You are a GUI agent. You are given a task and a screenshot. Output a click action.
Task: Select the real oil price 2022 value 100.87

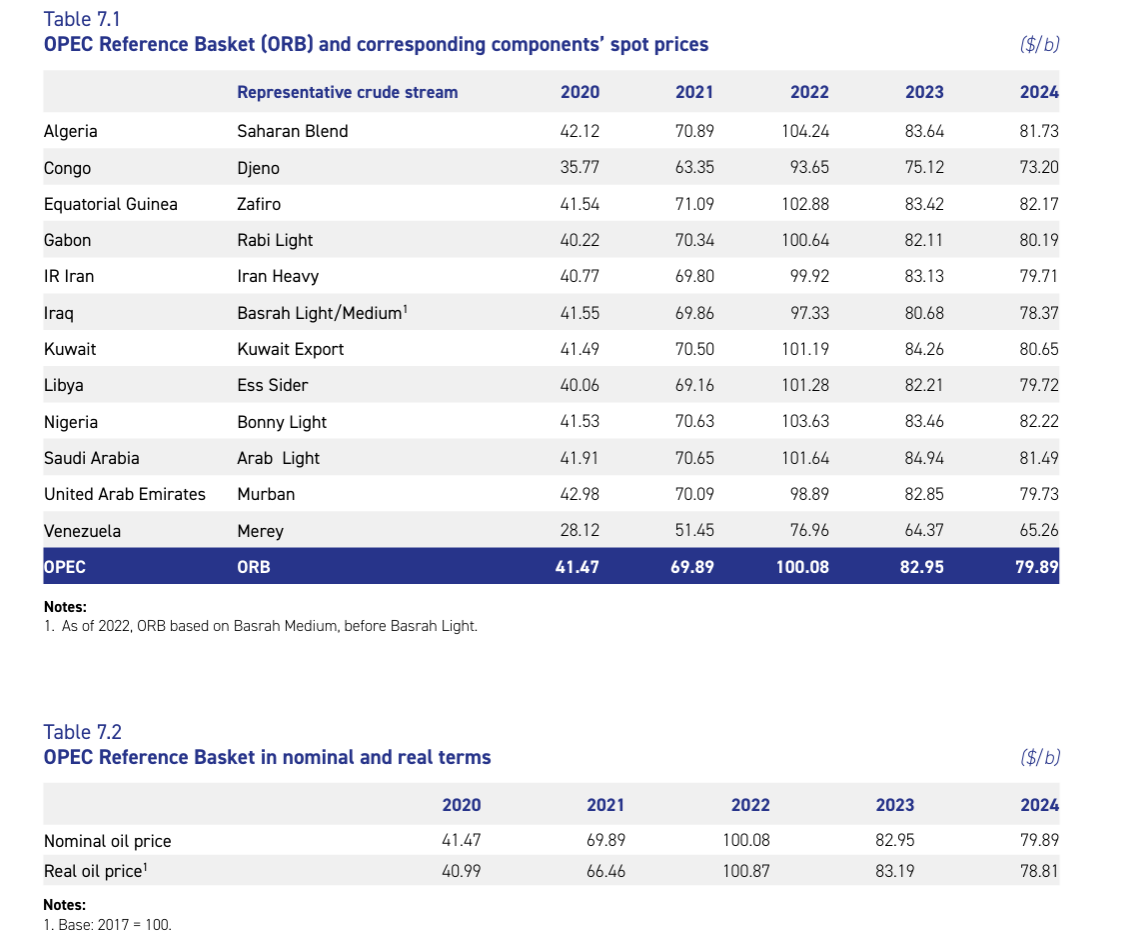746,871
